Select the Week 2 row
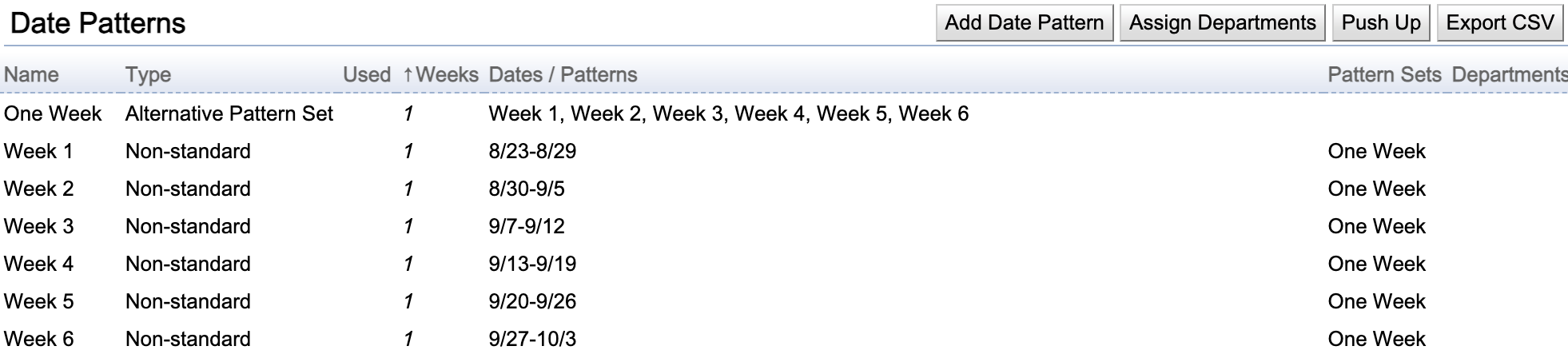1568x358 pixels. [x=784, y=189]
